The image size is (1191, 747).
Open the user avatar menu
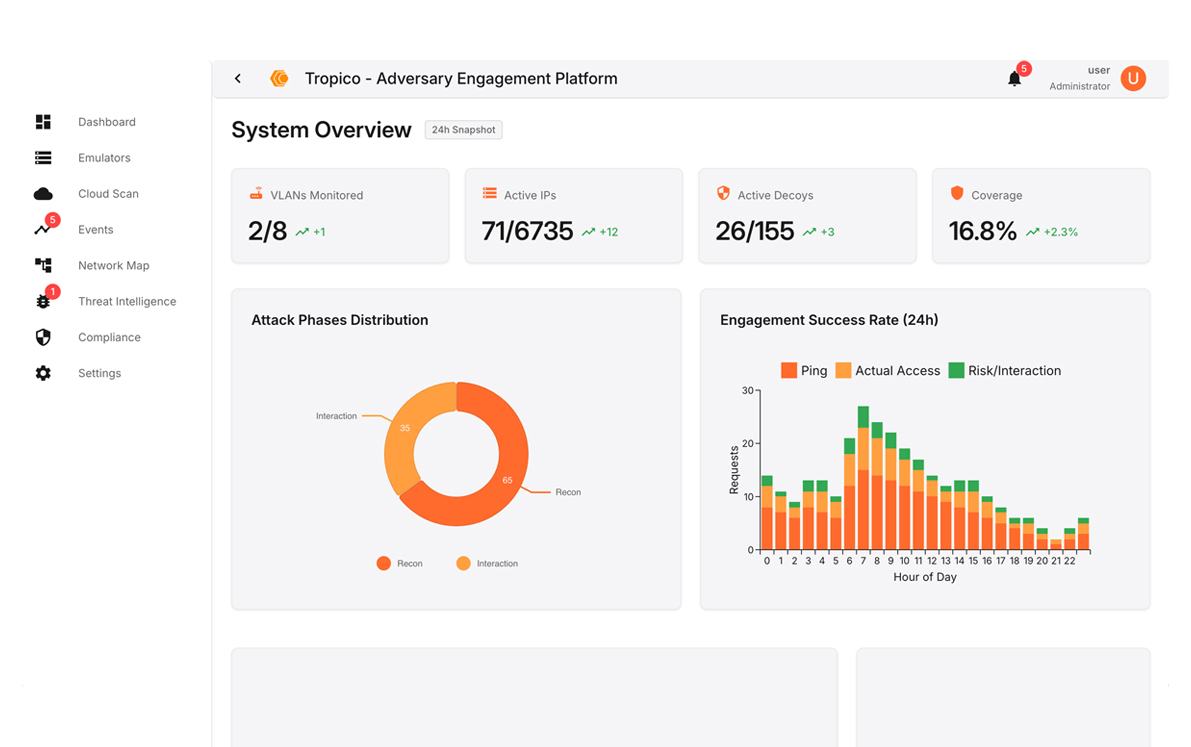1133,79
